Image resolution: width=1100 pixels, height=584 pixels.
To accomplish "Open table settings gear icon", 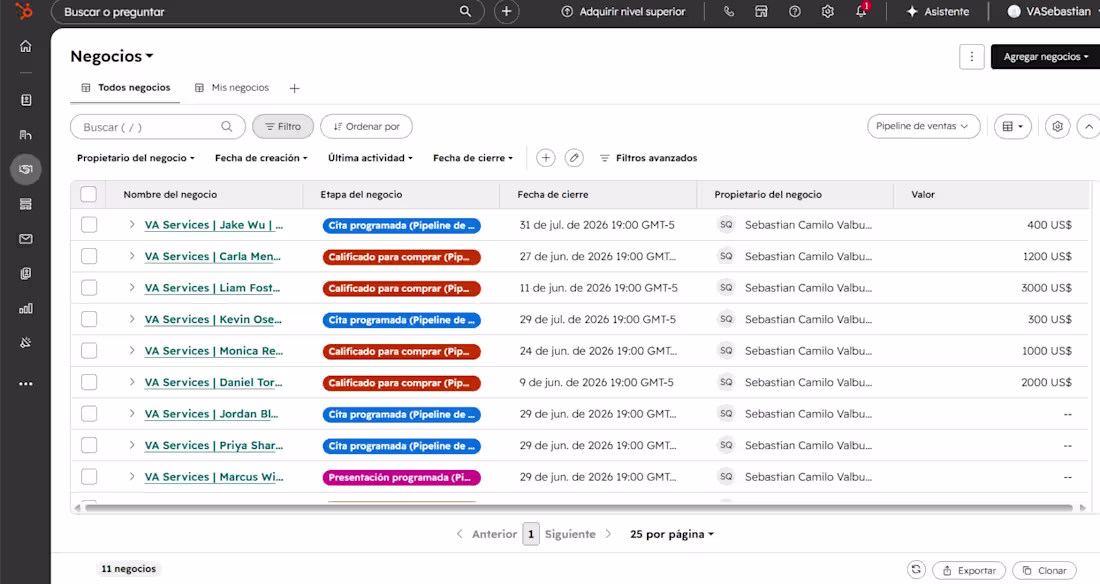I will [x=1057, y=126].
